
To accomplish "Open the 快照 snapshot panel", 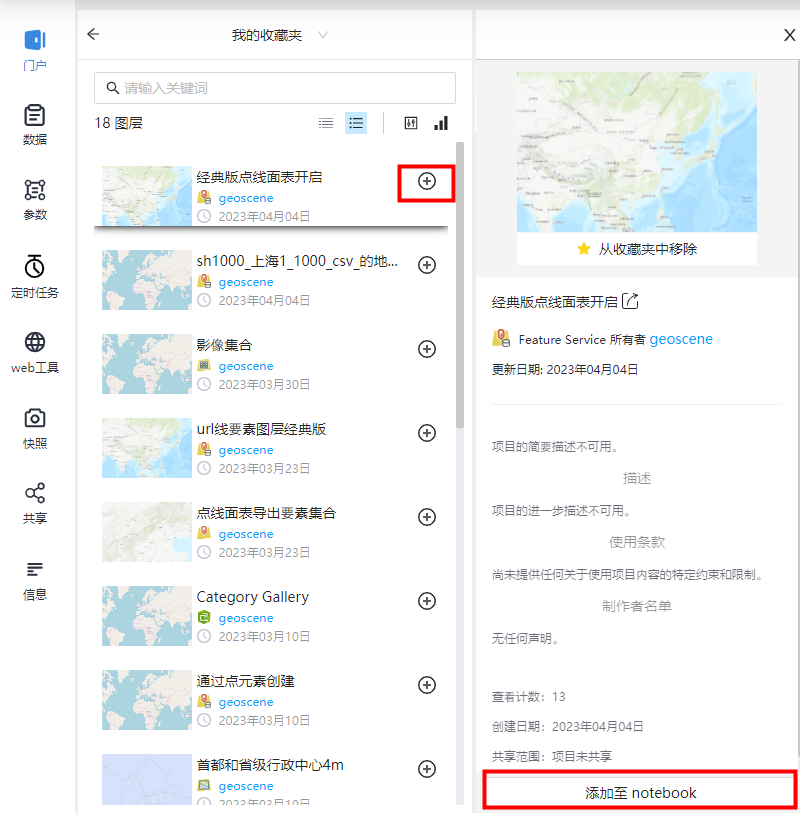I will pos(34,428).
